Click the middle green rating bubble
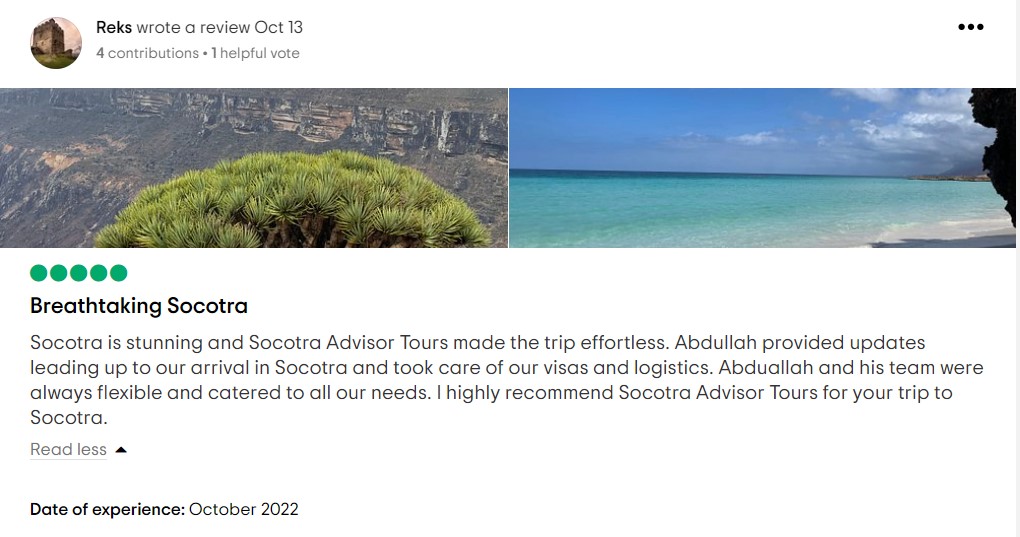Screen dimensions: 1020x537 point(79,273)
